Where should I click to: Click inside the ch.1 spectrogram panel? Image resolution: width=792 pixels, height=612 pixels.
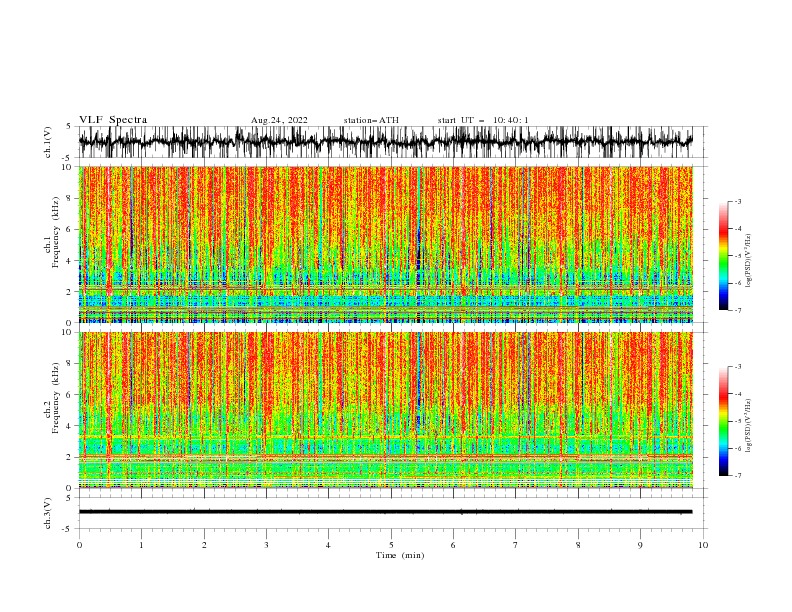[x=385, y=244]
